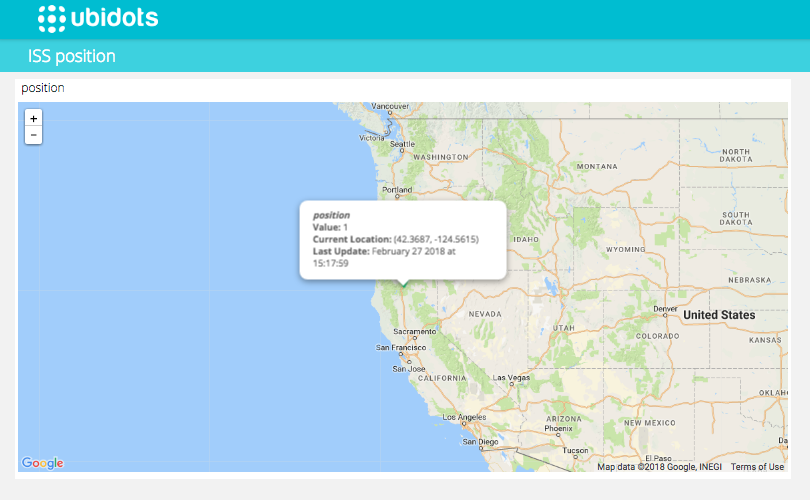Image resolution: width=810 pixels, height=500 pixels.
Task: Click the NORTH DAKOTA state label
Action: pos(736,155)
